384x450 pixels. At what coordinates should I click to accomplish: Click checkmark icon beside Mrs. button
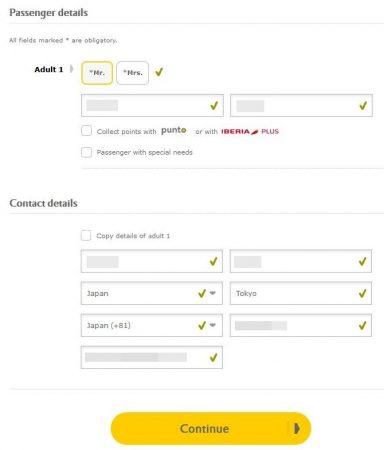click(159, 72)
